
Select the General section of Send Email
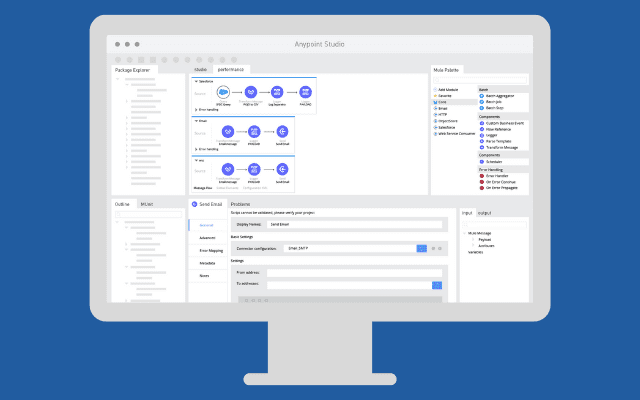coord(207,225)
